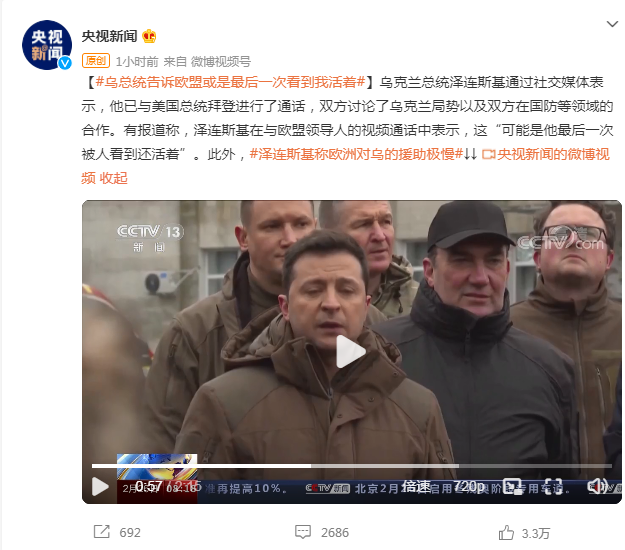The width and height of the screenshot is (625, 550).
Task: Open hashtag 乌总统告诉欧盟或是最后一次看到我活着
Action: pyautogui.click(x=230, y=82)
